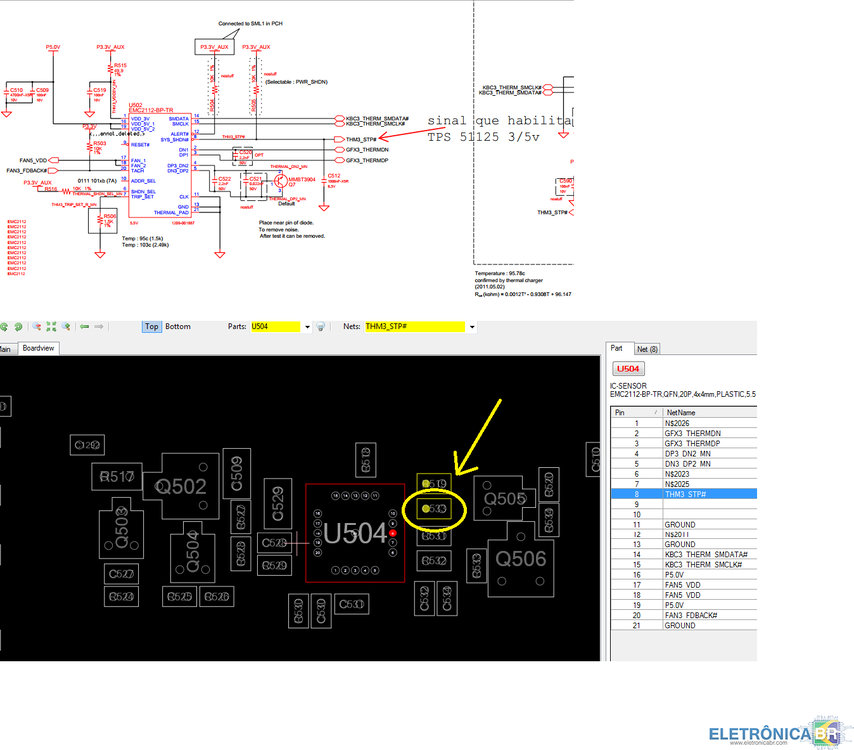The image size is (854, 750).
Task: Click the Q506 component footprint
Action: 520,558
